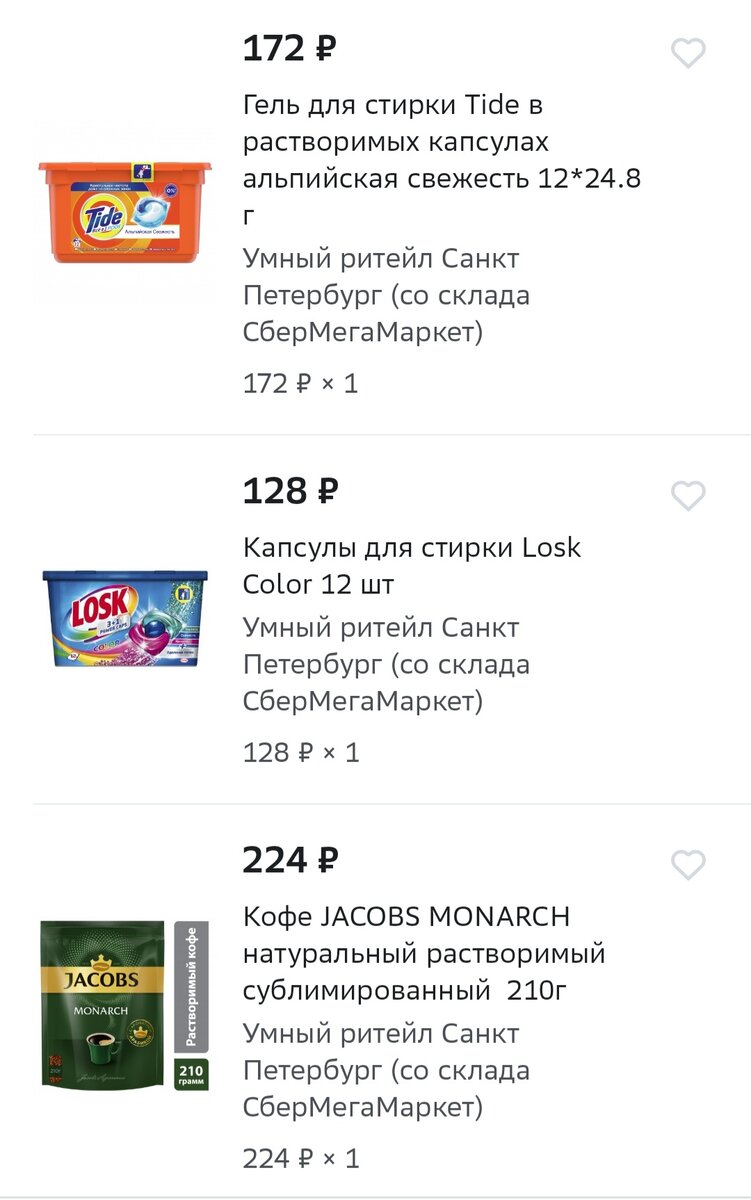Select the 224 ₽ × 1 quantity line
Viewport: 751px width, 1200px height.
pyautogui.click(x=300, y=1159)
